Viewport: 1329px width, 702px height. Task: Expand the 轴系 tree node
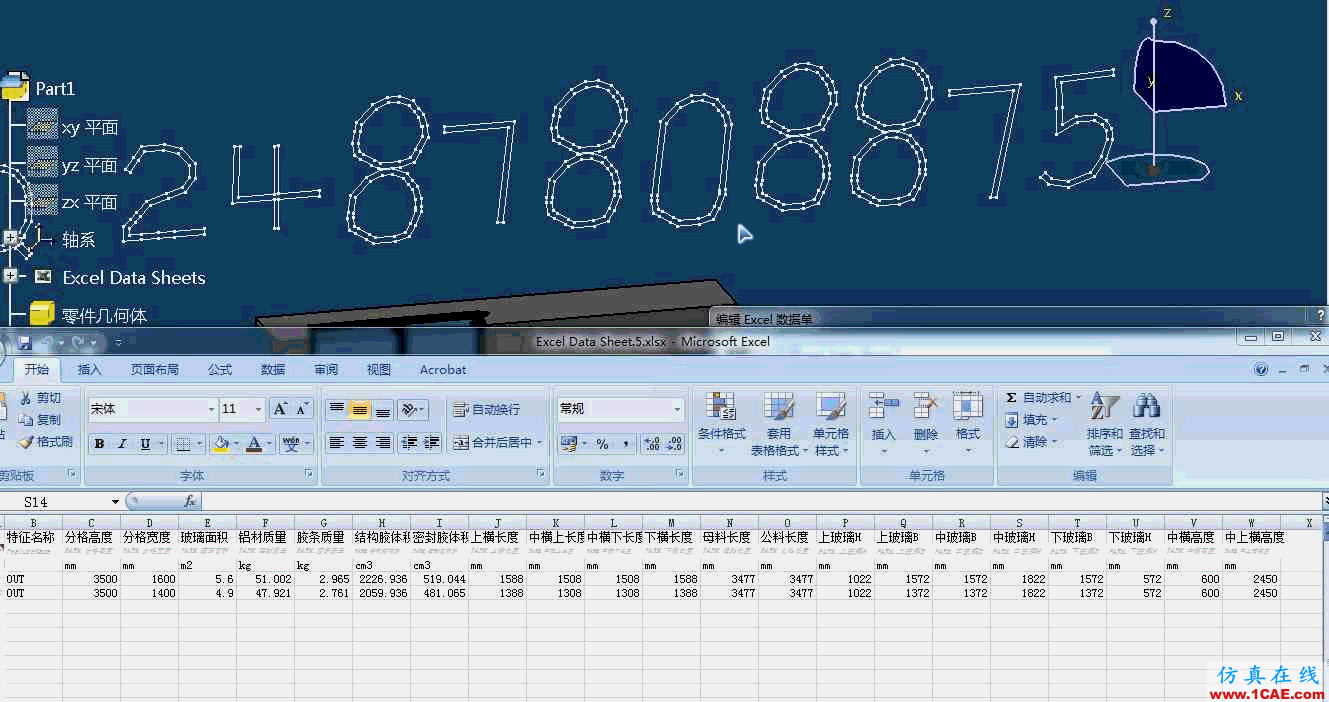11,239
